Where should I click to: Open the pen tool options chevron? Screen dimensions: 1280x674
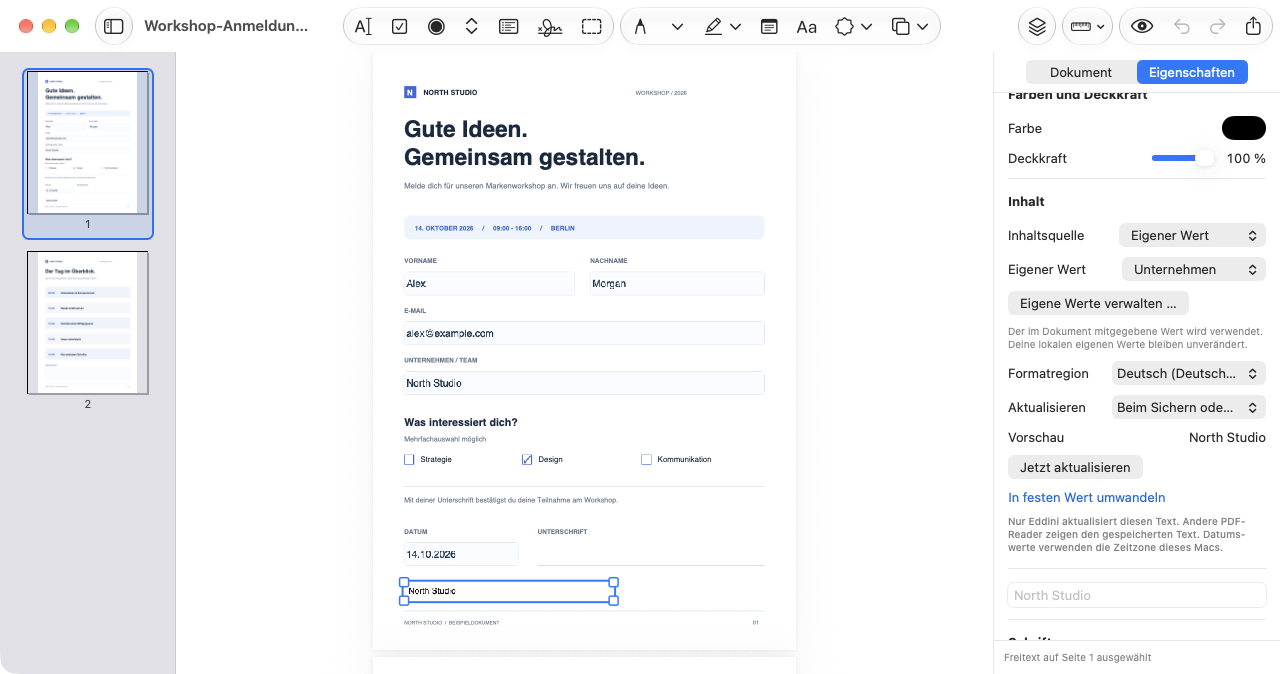[677, 27]
